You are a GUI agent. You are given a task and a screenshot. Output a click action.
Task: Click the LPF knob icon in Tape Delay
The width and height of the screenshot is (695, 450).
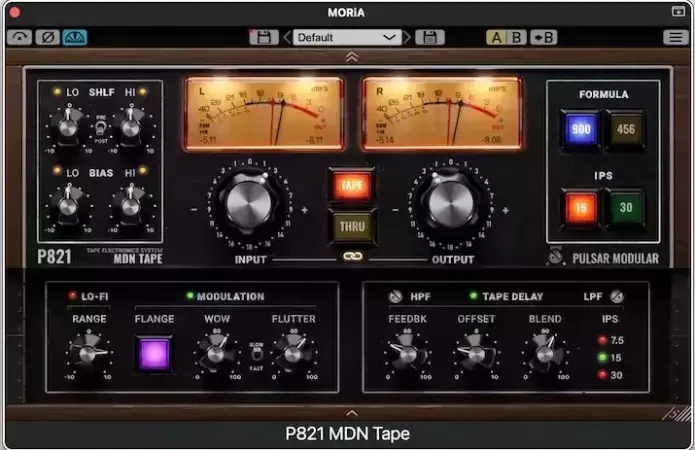point(617,296)
